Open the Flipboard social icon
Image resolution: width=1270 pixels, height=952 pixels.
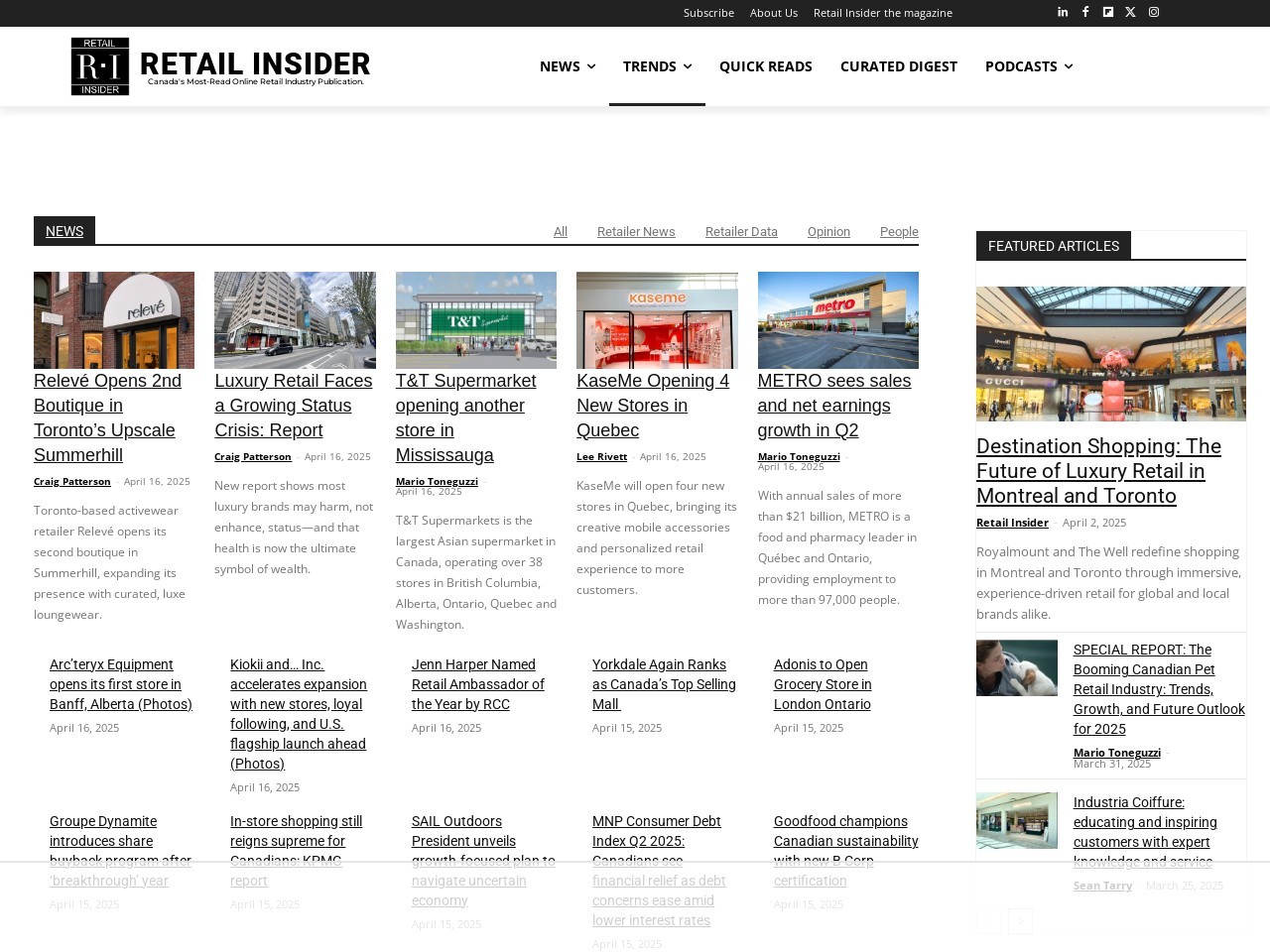pos(1108,12)
